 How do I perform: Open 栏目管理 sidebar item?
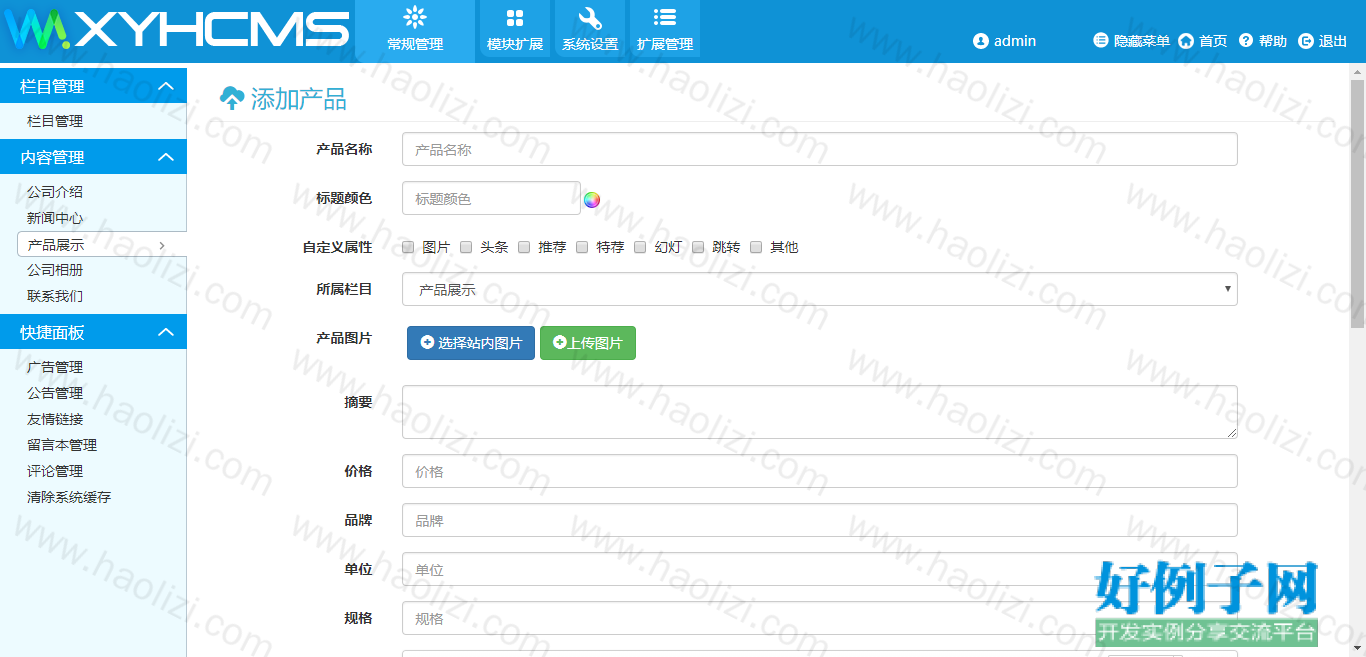pyautogui.click(x=55, y=121)
